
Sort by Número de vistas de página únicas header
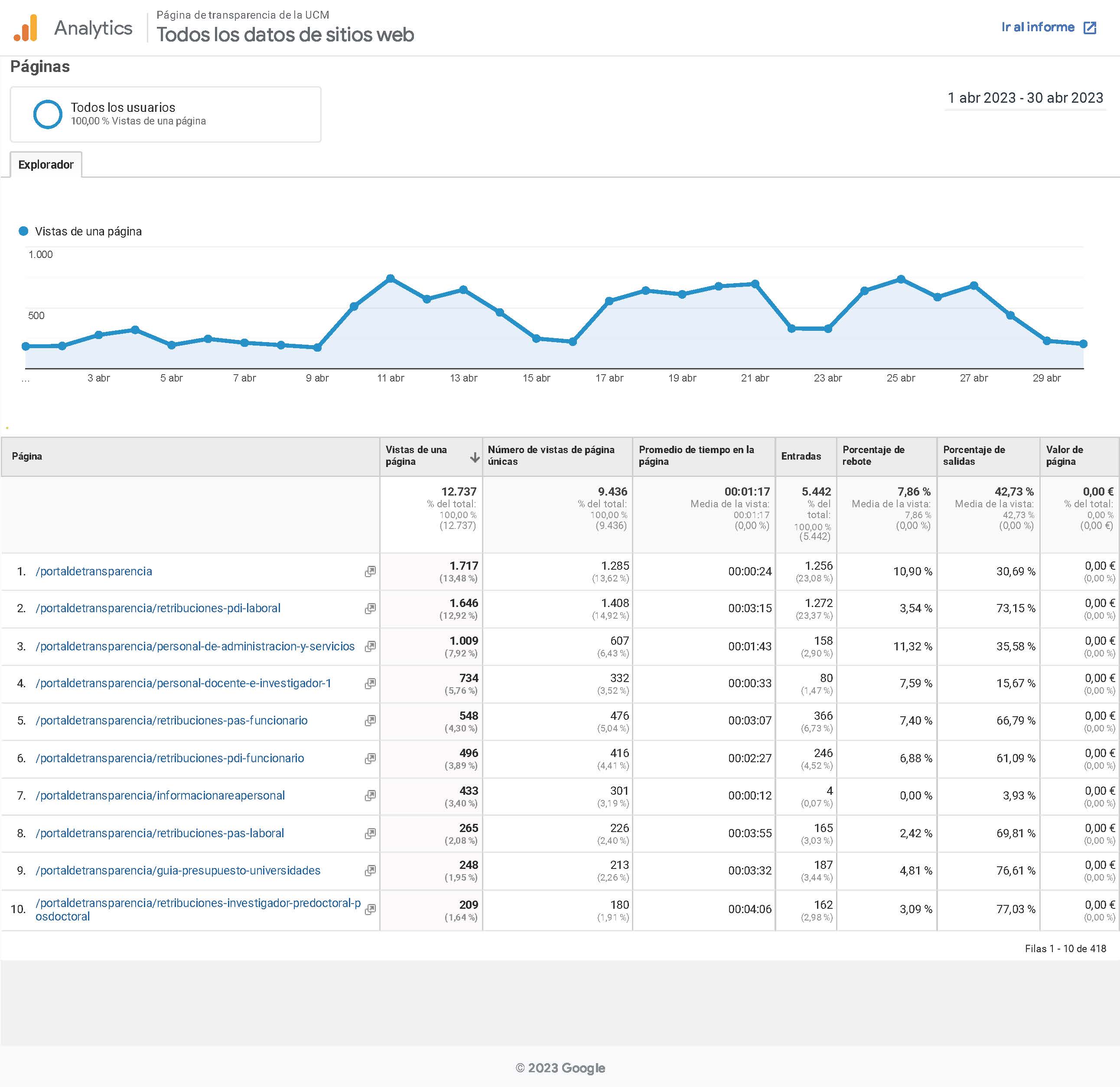pos(558,457)
